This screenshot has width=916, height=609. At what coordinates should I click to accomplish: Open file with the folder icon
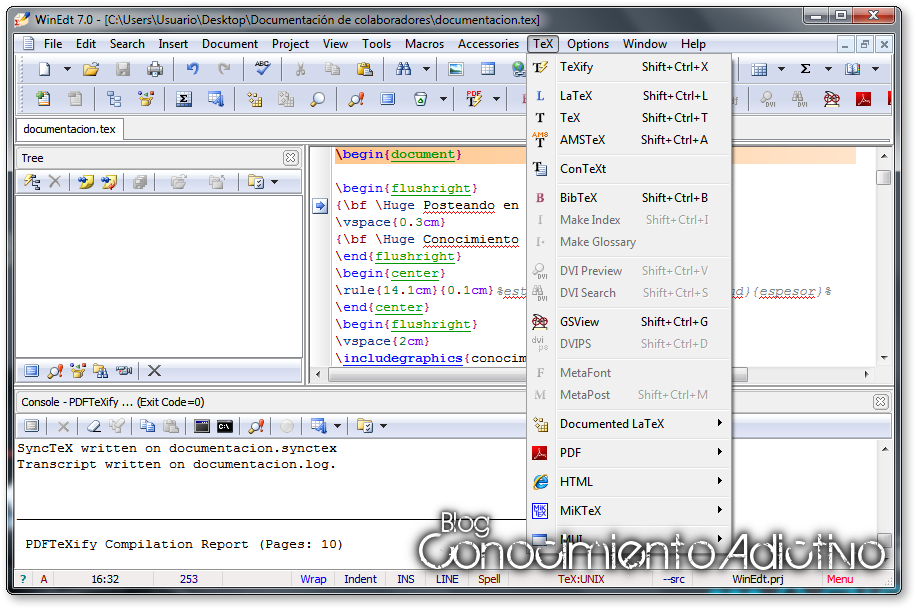tap(91, 69)
